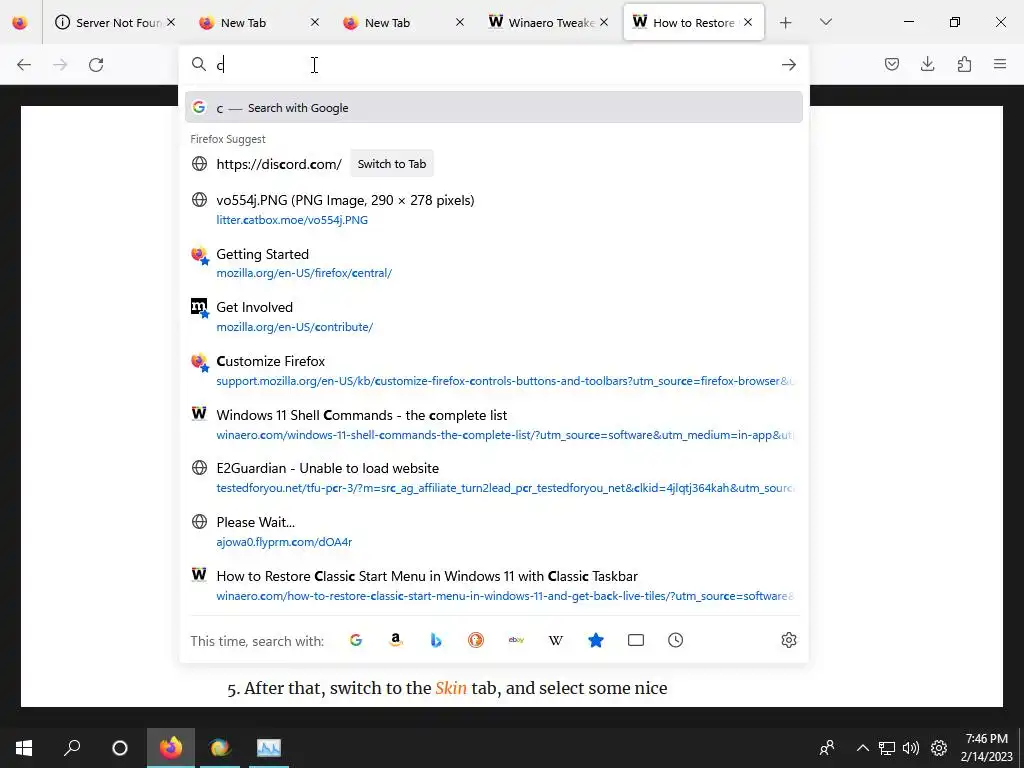The image size is (1024, 768).
Task: Search this time with Bing icon
Action: click(436, 640)
